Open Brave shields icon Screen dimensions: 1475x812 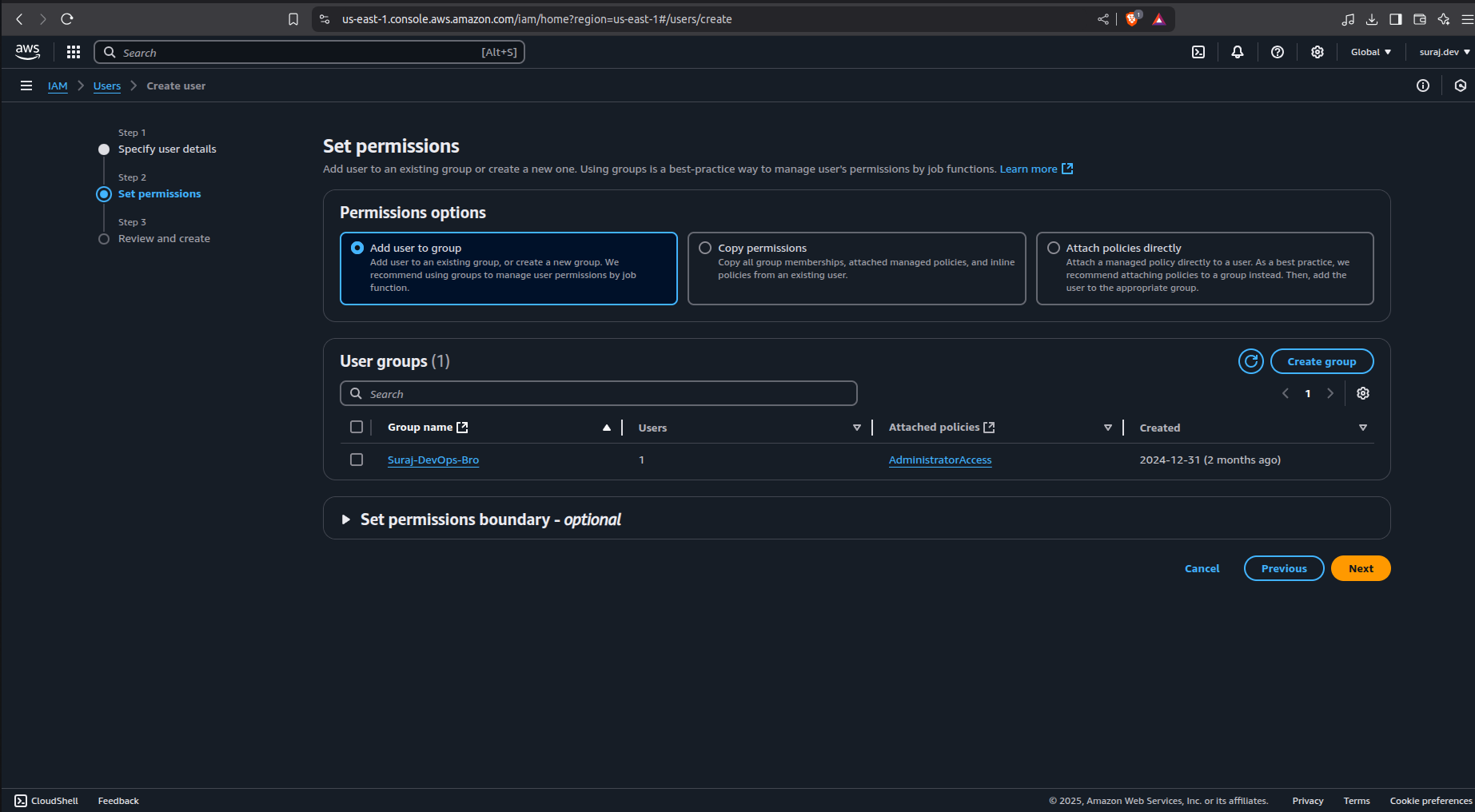1133,19
